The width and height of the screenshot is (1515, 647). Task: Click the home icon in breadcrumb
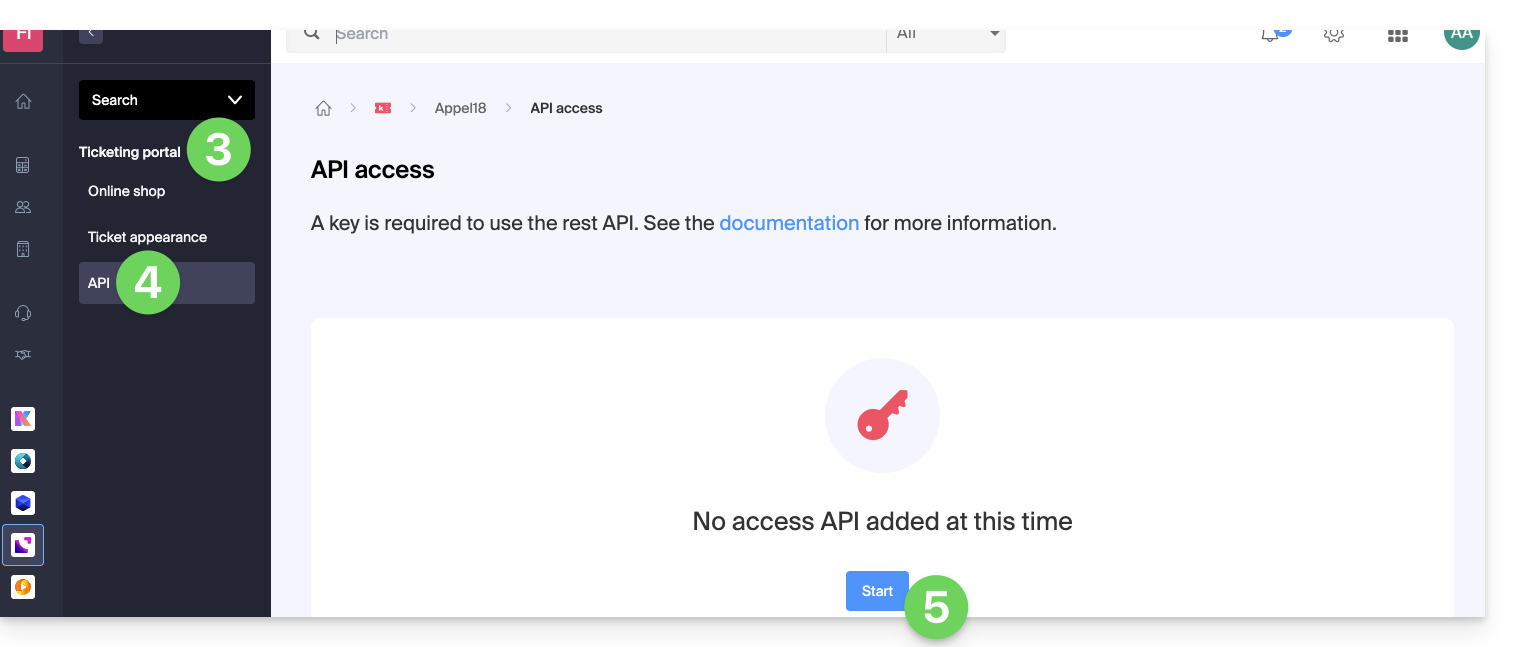(x=323, y=108)
